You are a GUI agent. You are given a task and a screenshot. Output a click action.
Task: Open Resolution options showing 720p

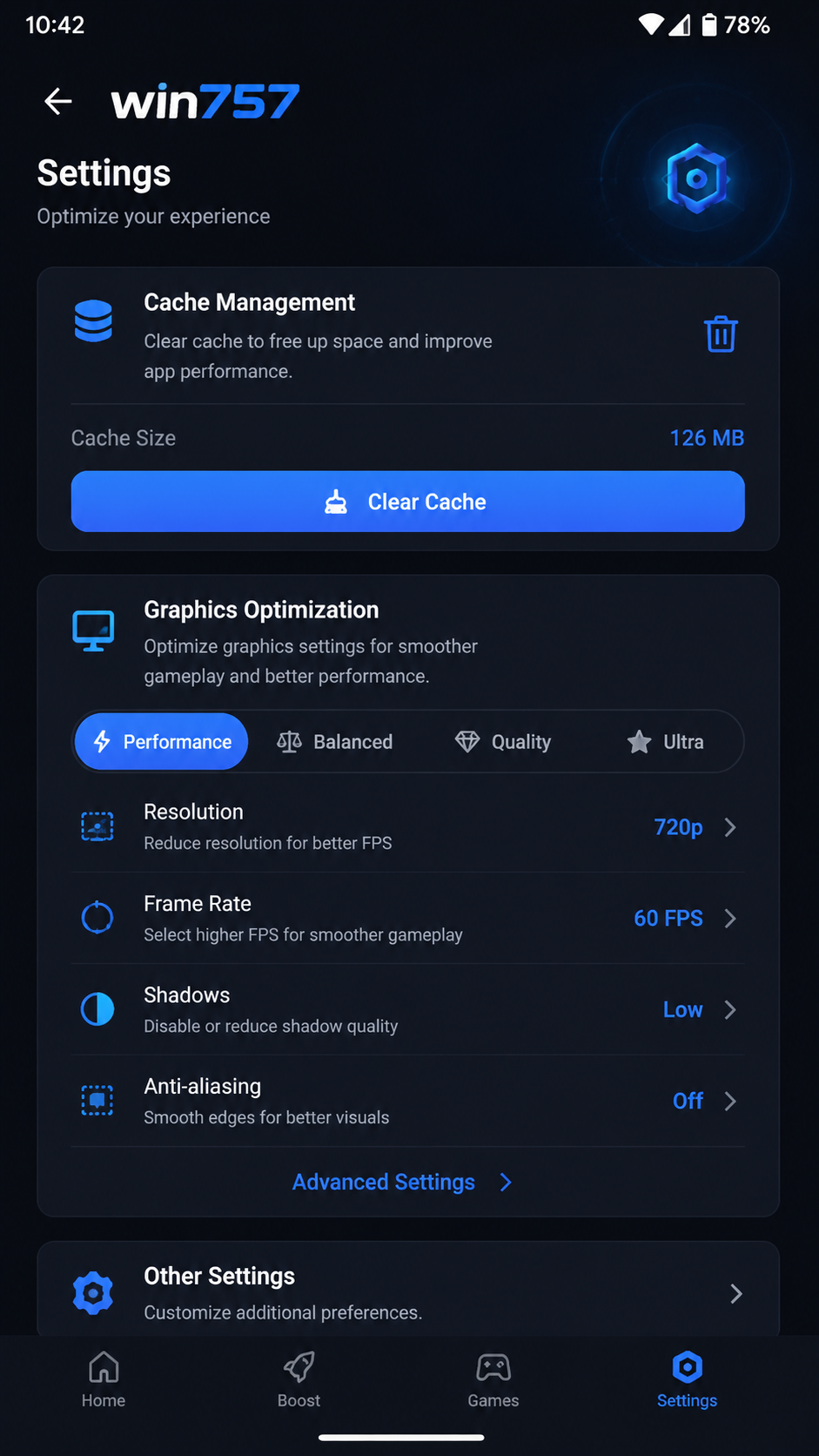coord(695,826)
